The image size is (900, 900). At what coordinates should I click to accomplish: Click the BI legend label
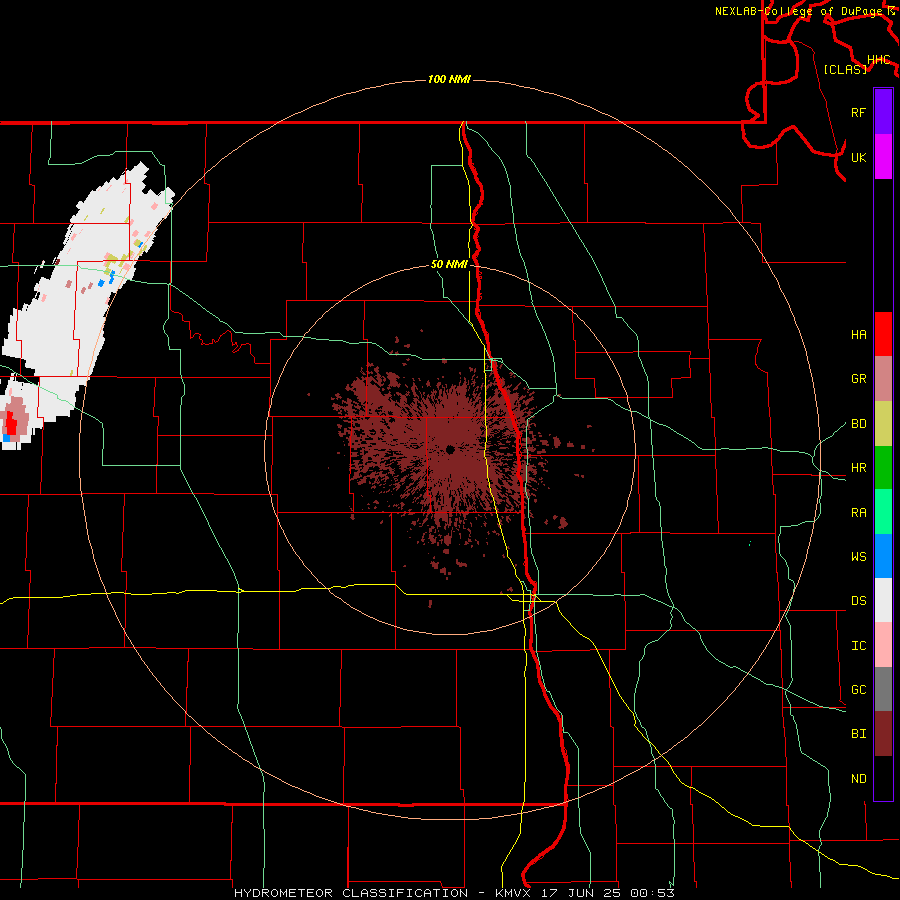click(x=858, y=734)
